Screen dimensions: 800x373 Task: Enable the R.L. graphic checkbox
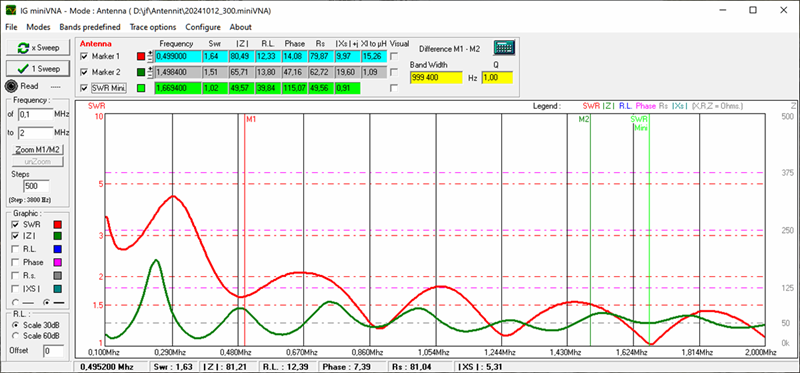pyautogui.click(x=15, y=250)
